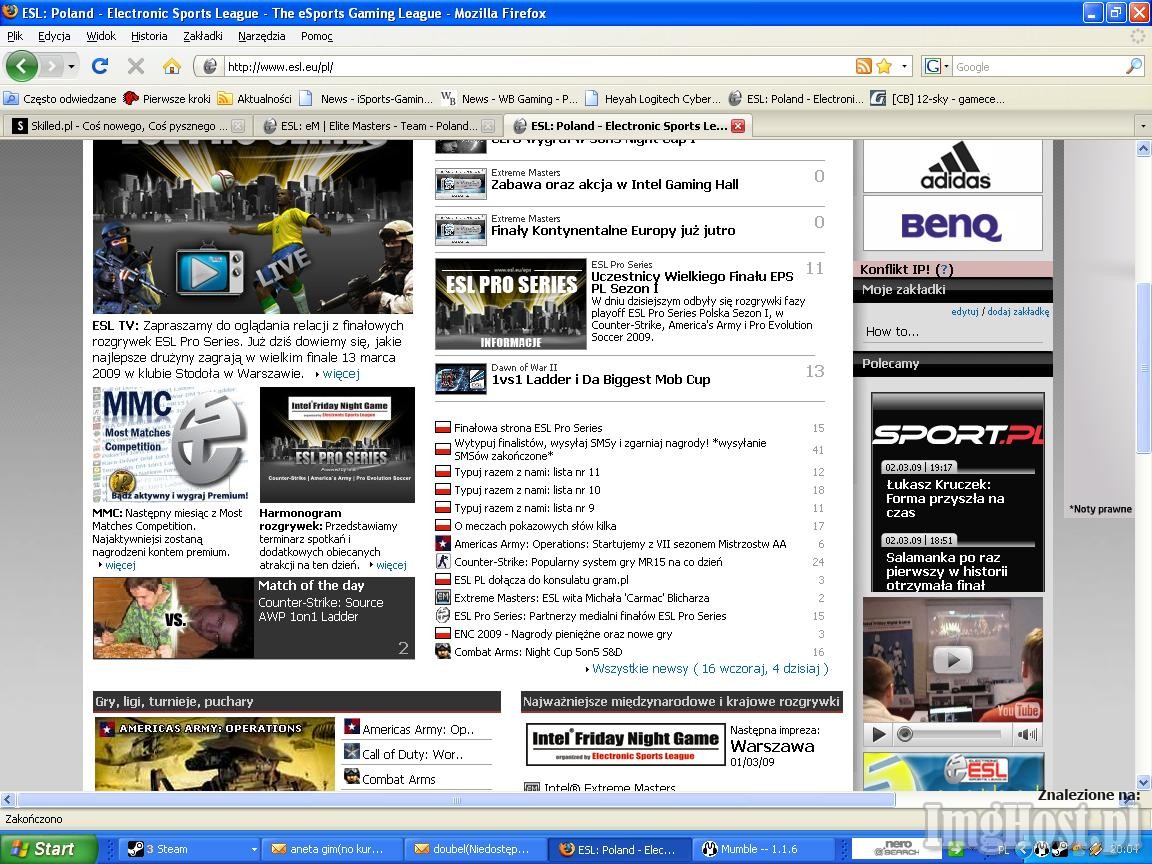Open the Americas Army: Operations game banner

pyautogui.click(x=215, y=755)
